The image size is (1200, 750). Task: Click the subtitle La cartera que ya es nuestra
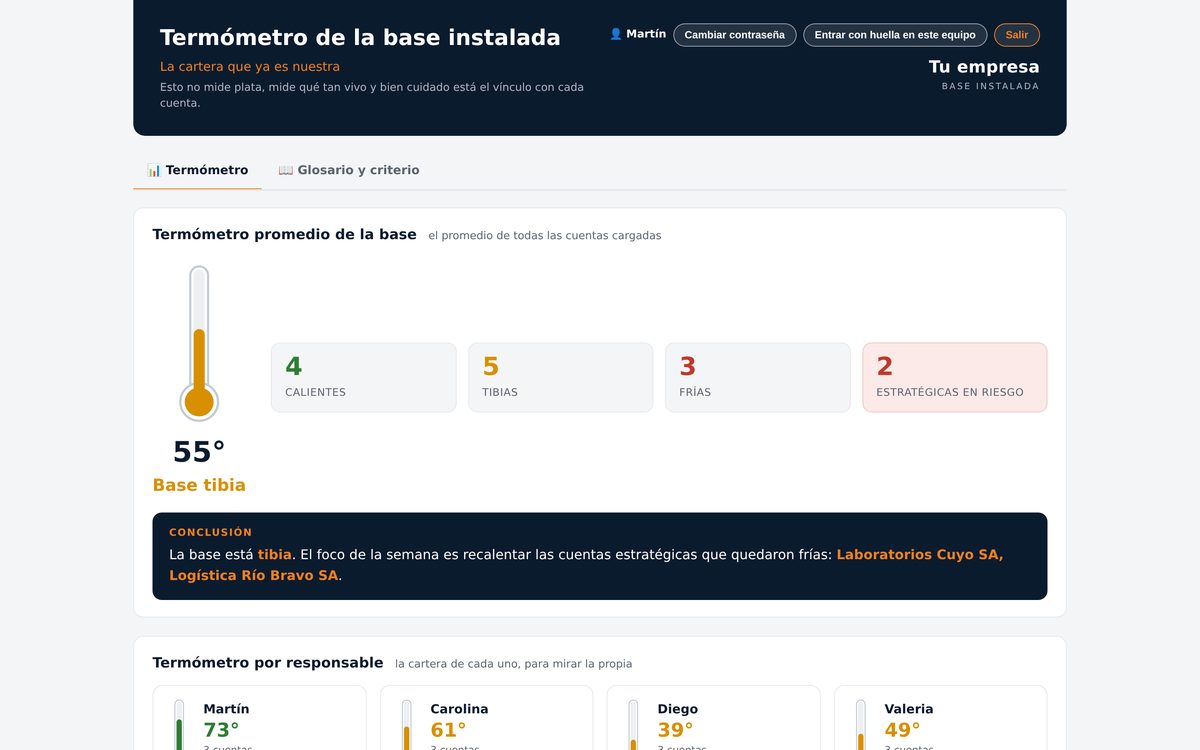(x=250, y=66)
